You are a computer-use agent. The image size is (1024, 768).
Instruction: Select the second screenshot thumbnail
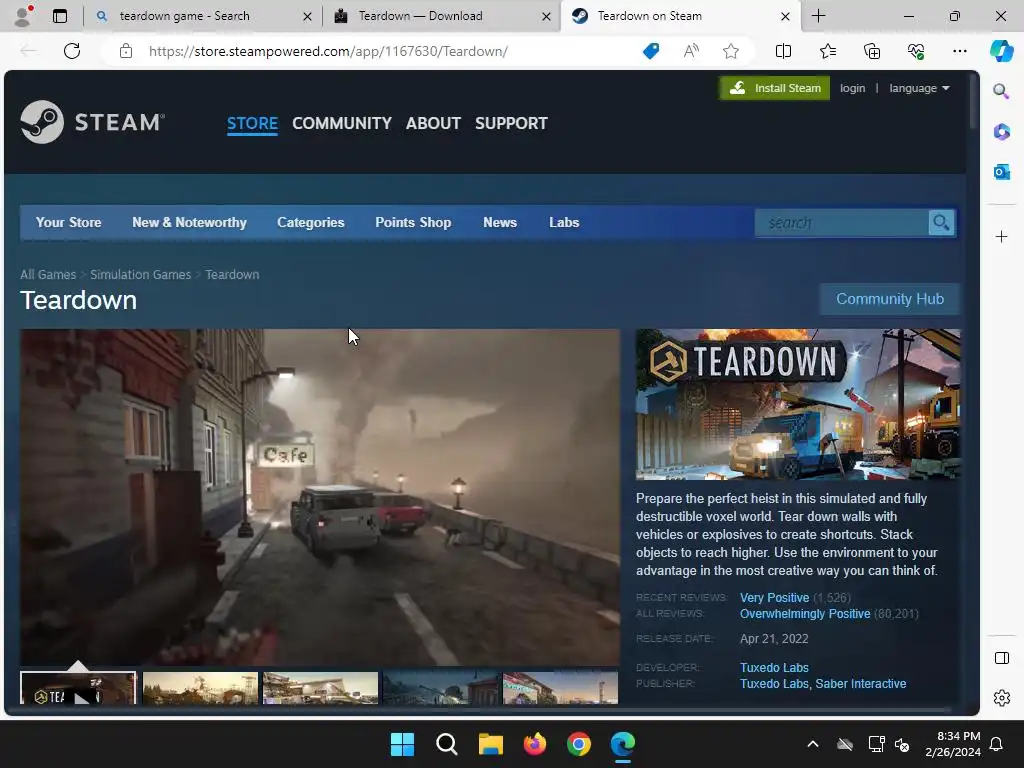(x=200, y=688)
